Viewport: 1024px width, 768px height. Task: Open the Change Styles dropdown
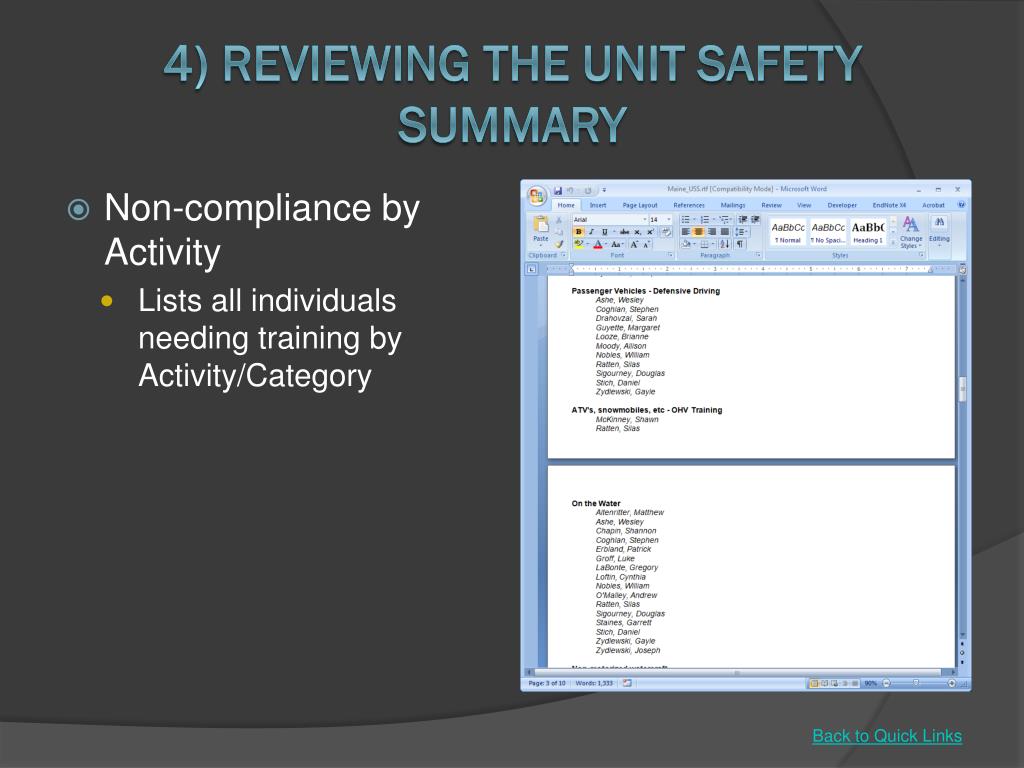coord(911,232)
